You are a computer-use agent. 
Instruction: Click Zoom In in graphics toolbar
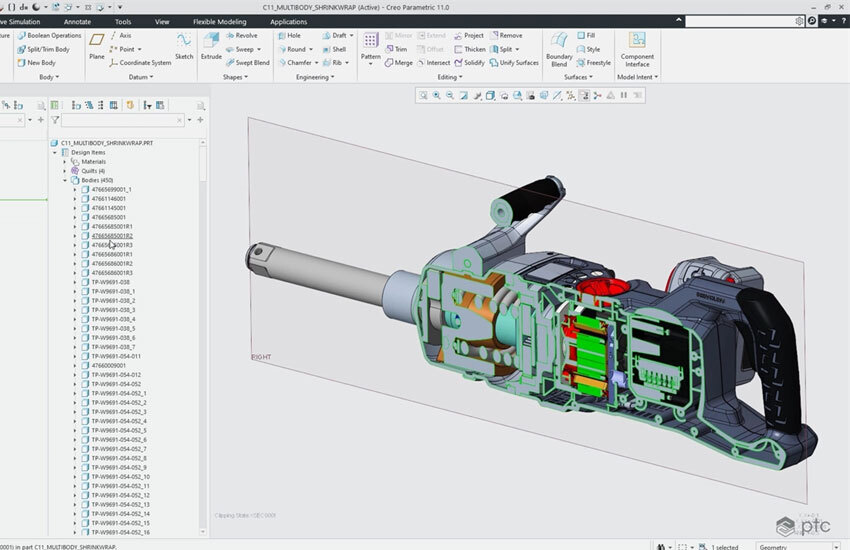pos(436,95)
